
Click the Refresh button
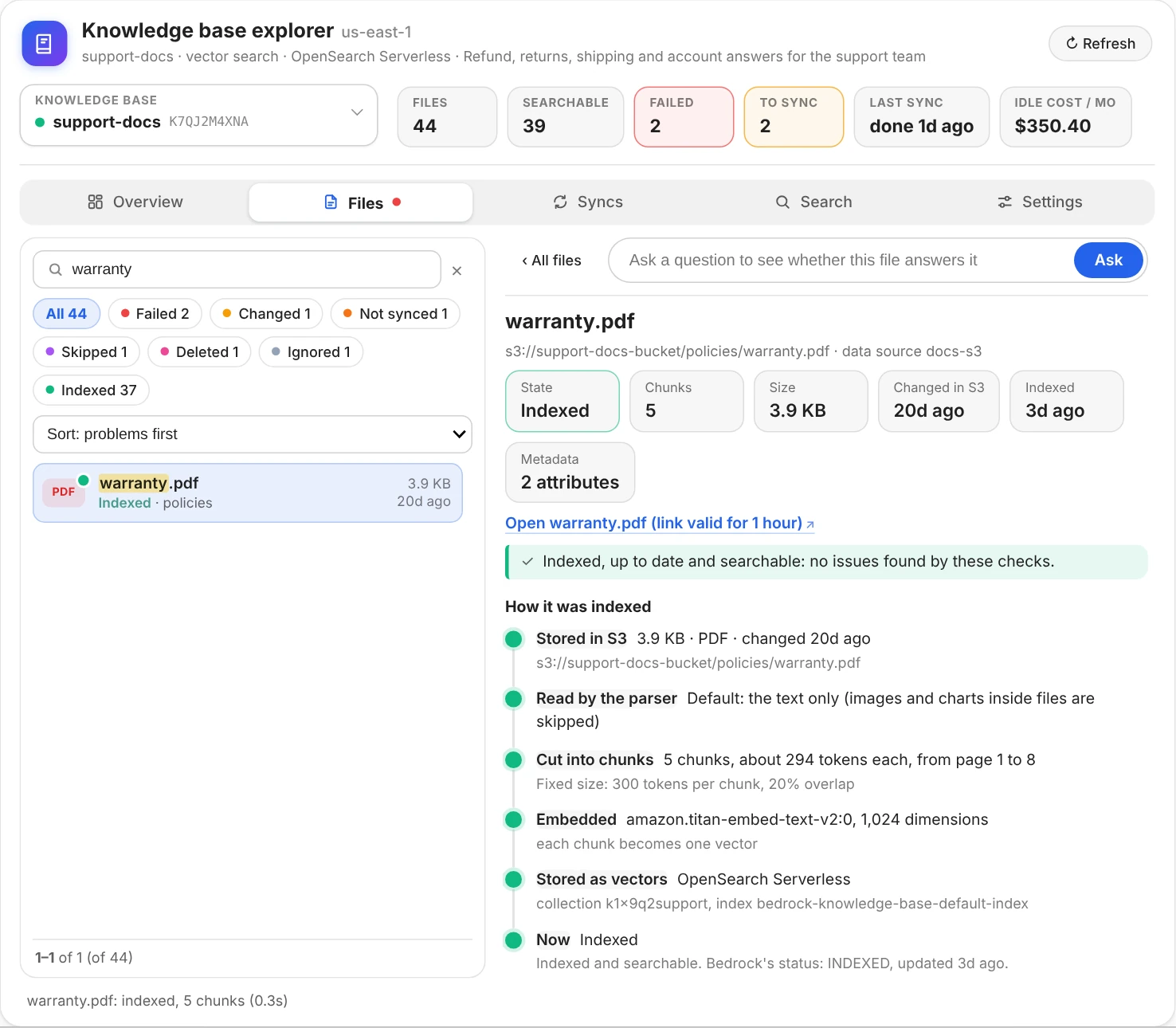click(x=1100, y=44)
